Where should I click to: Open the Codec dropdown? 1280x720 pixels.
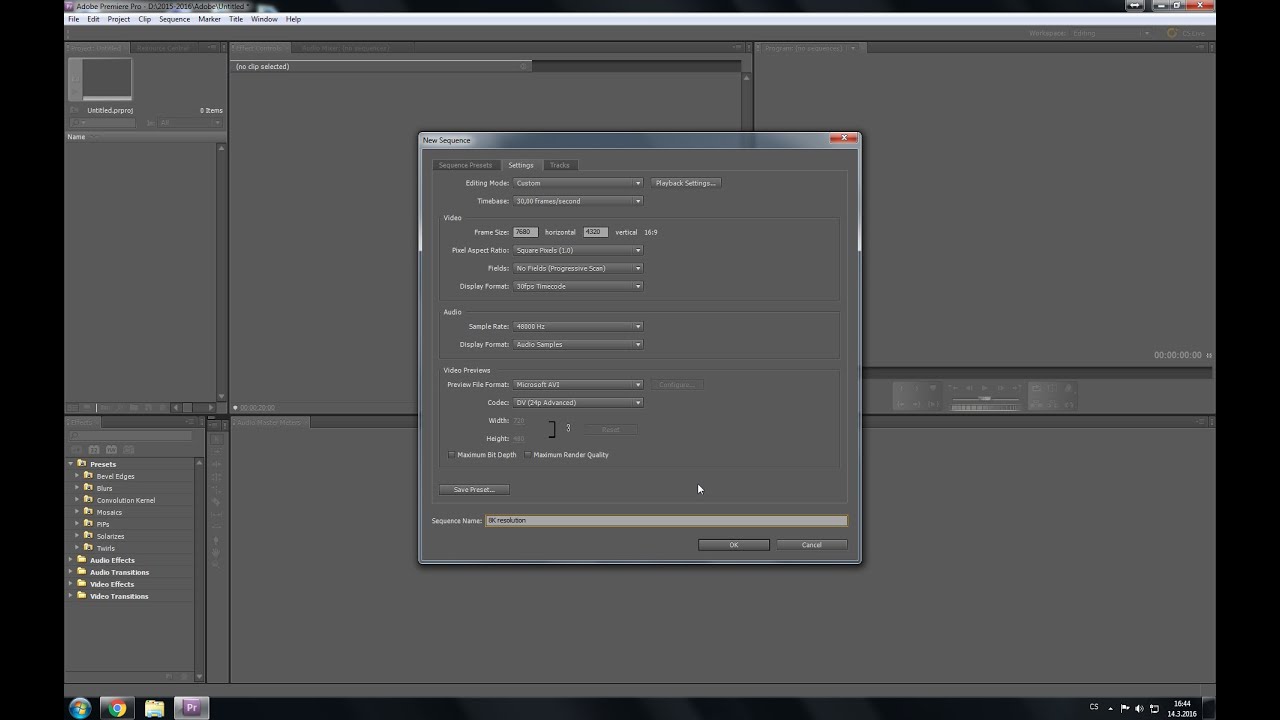[x=578, y=402]
